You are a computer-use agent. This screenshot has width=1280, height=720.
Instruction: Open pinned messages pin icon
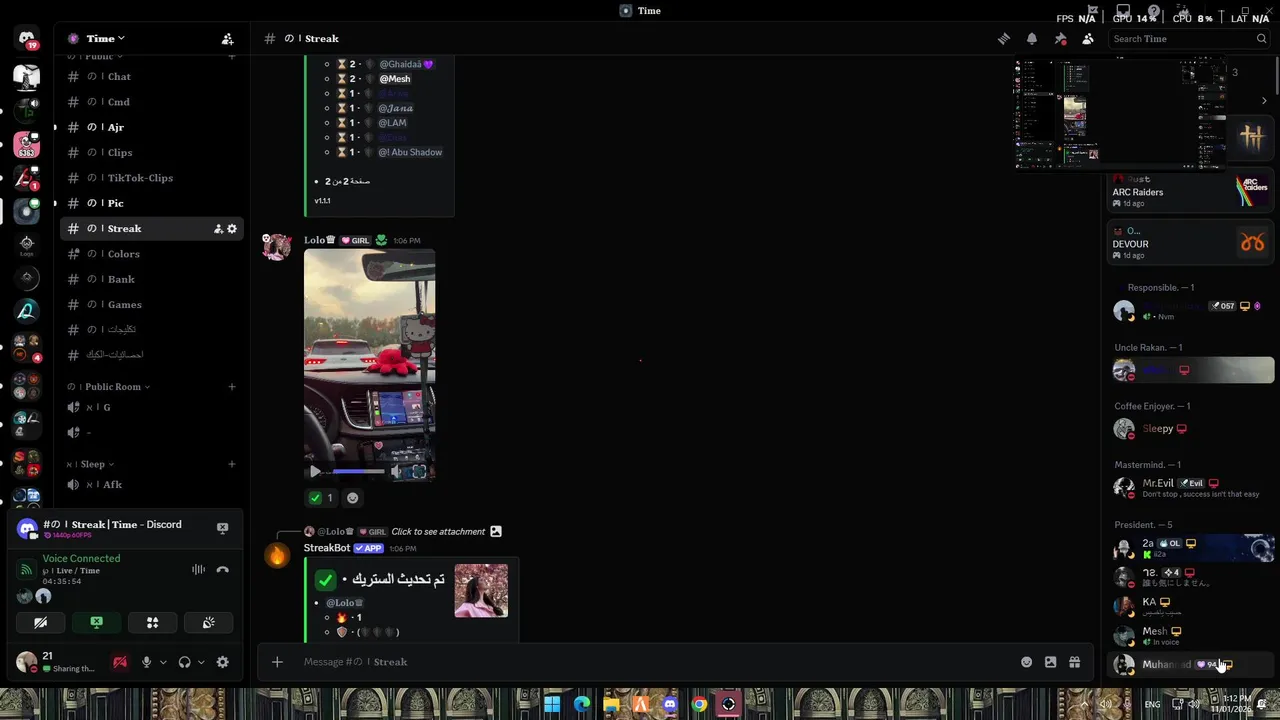coord(1060,39)
